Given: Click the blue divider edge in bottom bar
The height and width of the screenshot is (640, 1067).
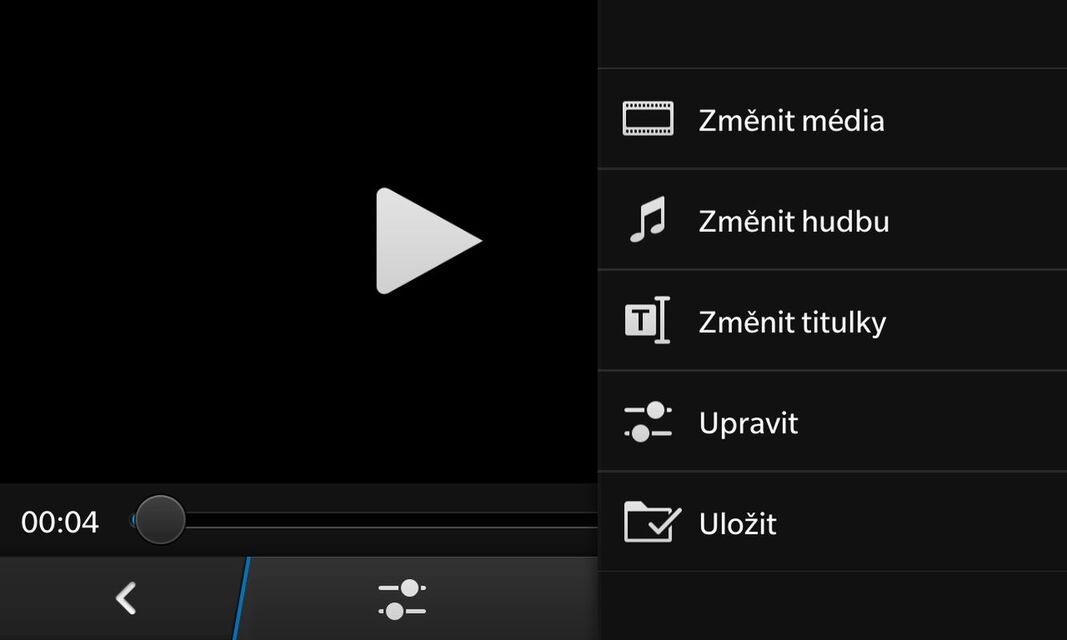Looking at the screenshot, I should point(242,599).
